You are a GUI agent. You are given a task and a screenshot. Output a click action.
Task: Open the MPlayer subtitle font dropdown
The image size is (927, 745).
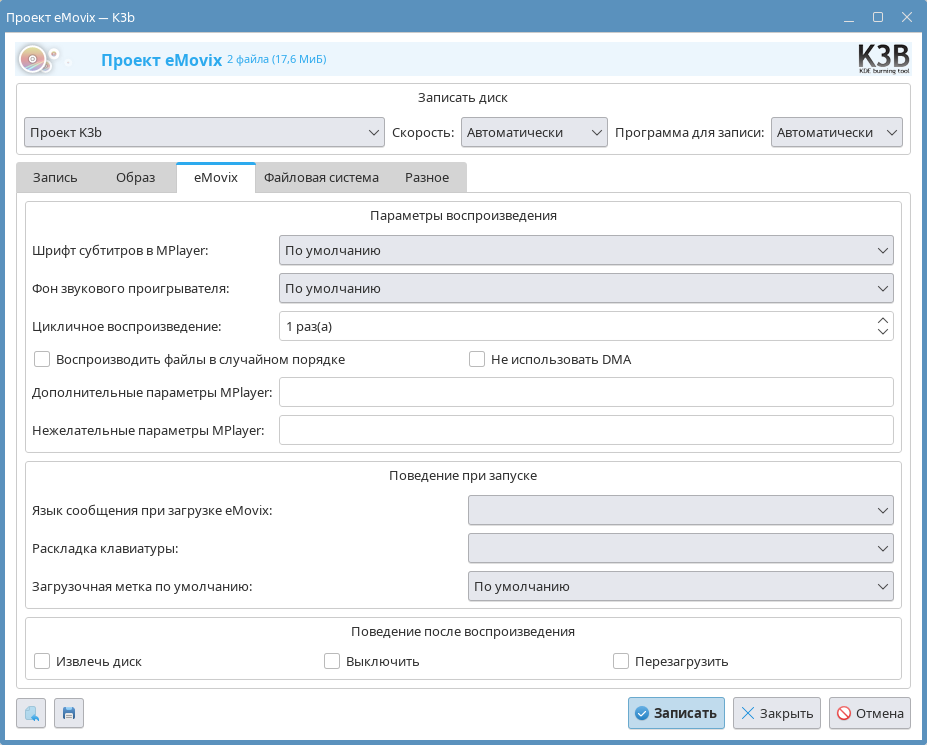pos(585,250)
